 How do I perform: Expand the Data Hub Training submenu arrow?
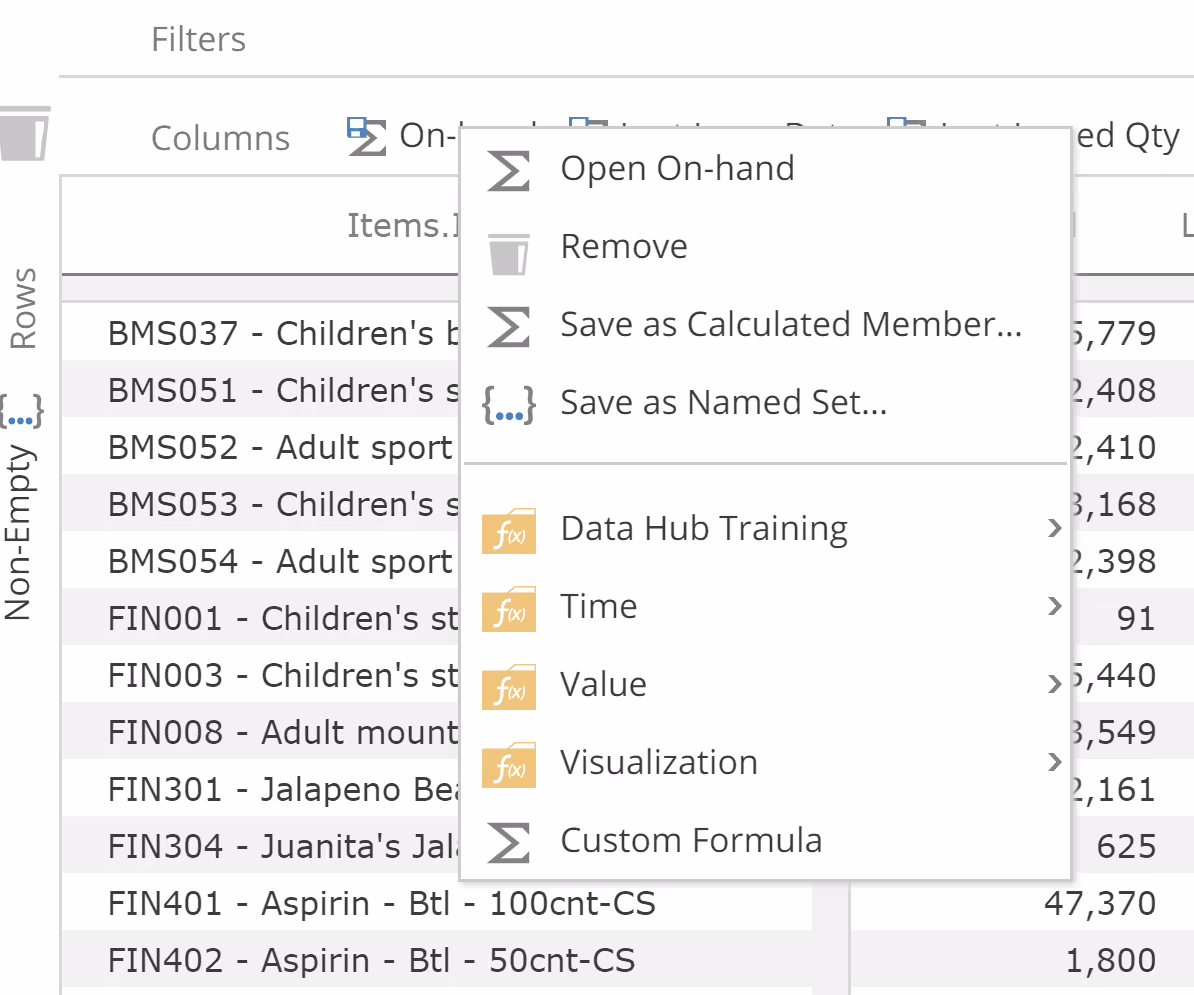pos(1053,528)
